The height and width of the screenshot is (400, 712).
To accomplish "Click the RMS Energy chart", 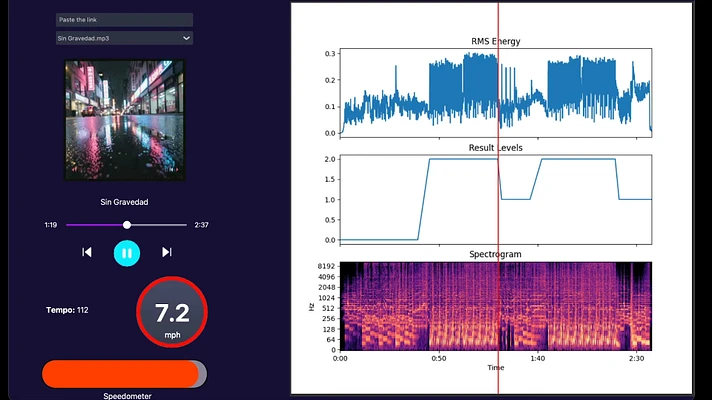I will pos(496,93).
